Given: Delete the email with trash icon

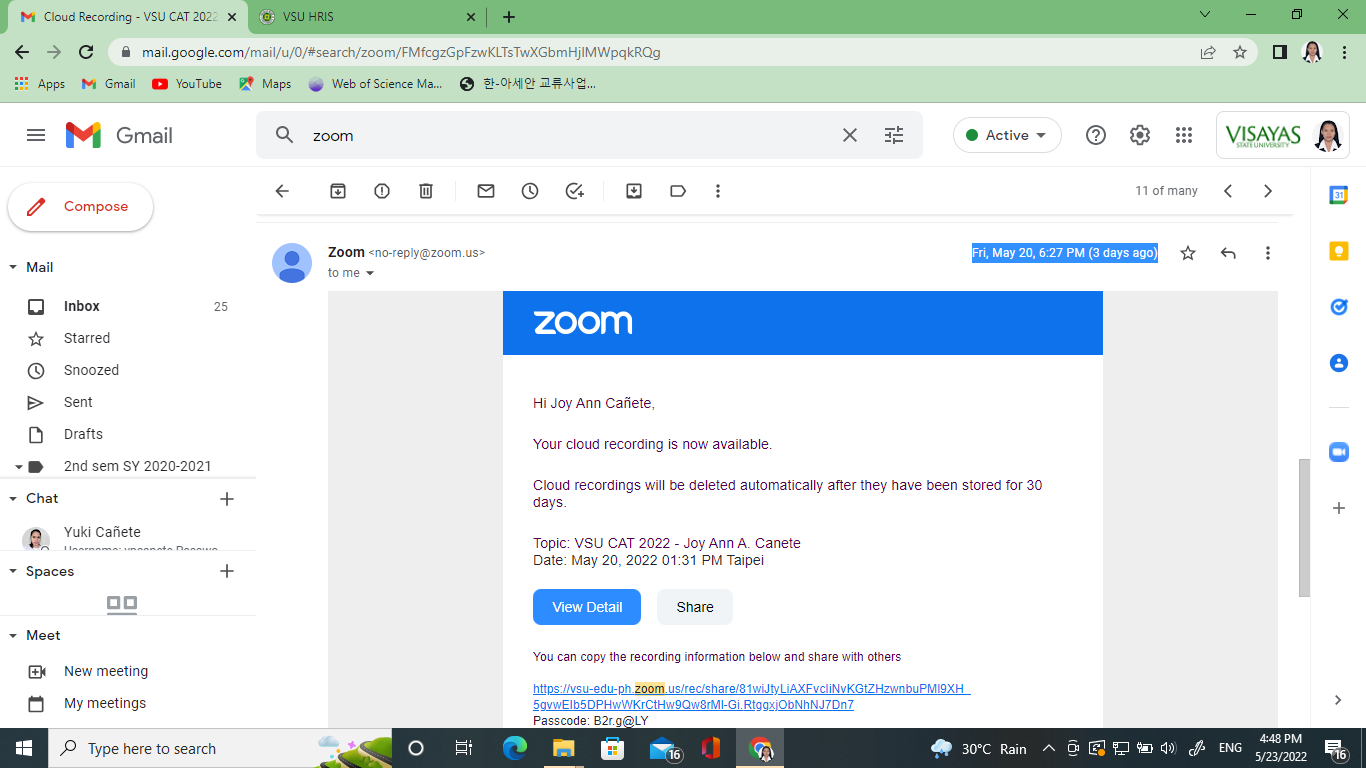Looking at the screenshot, I should (426, 191).
